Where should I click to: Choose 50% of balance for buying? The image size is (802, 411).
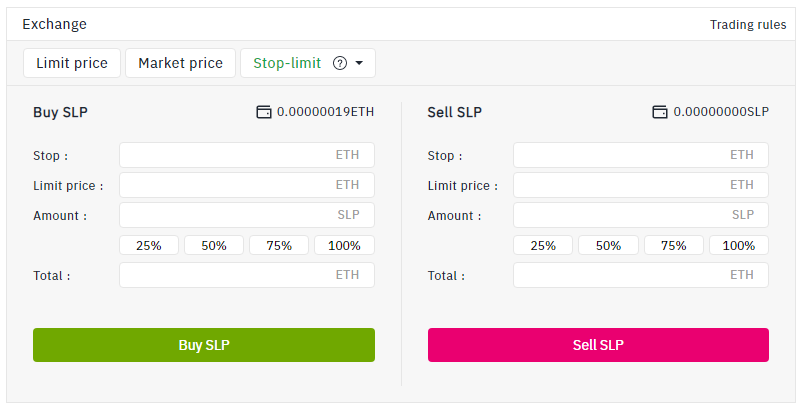(x=214, y=245)
